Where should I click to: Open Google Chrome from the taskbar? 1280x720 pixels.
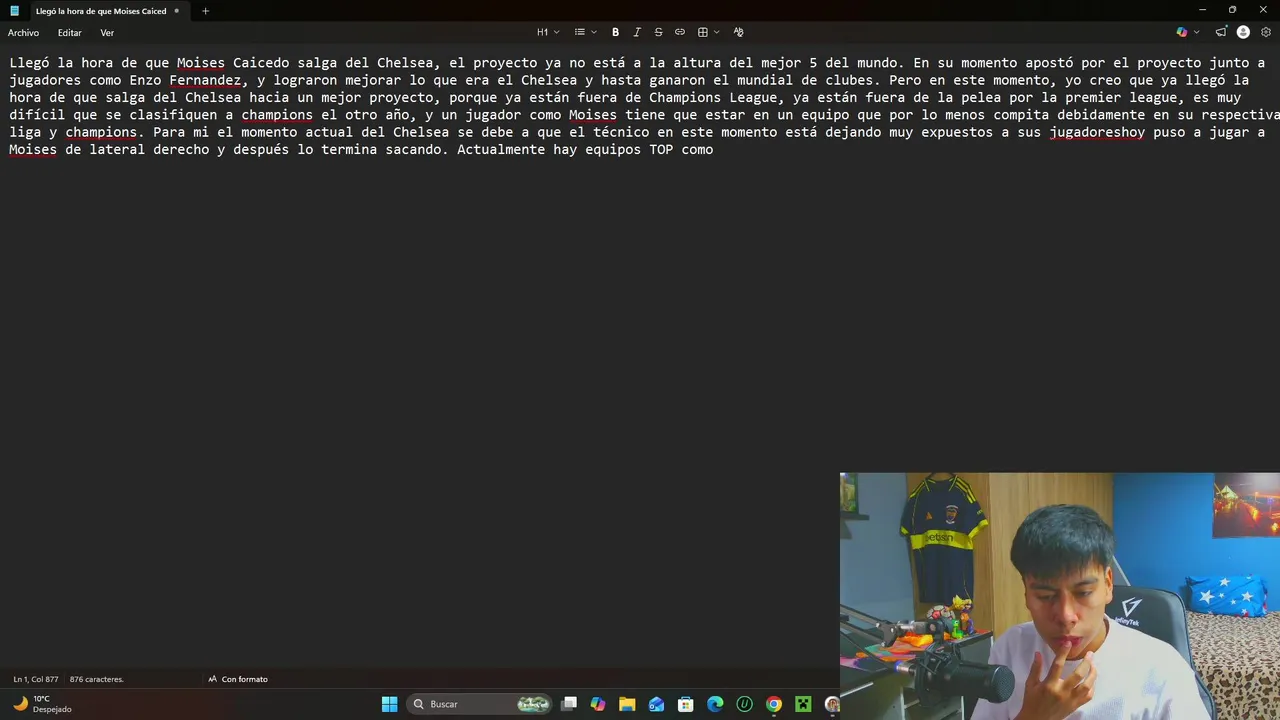click(x=773, y=704)
